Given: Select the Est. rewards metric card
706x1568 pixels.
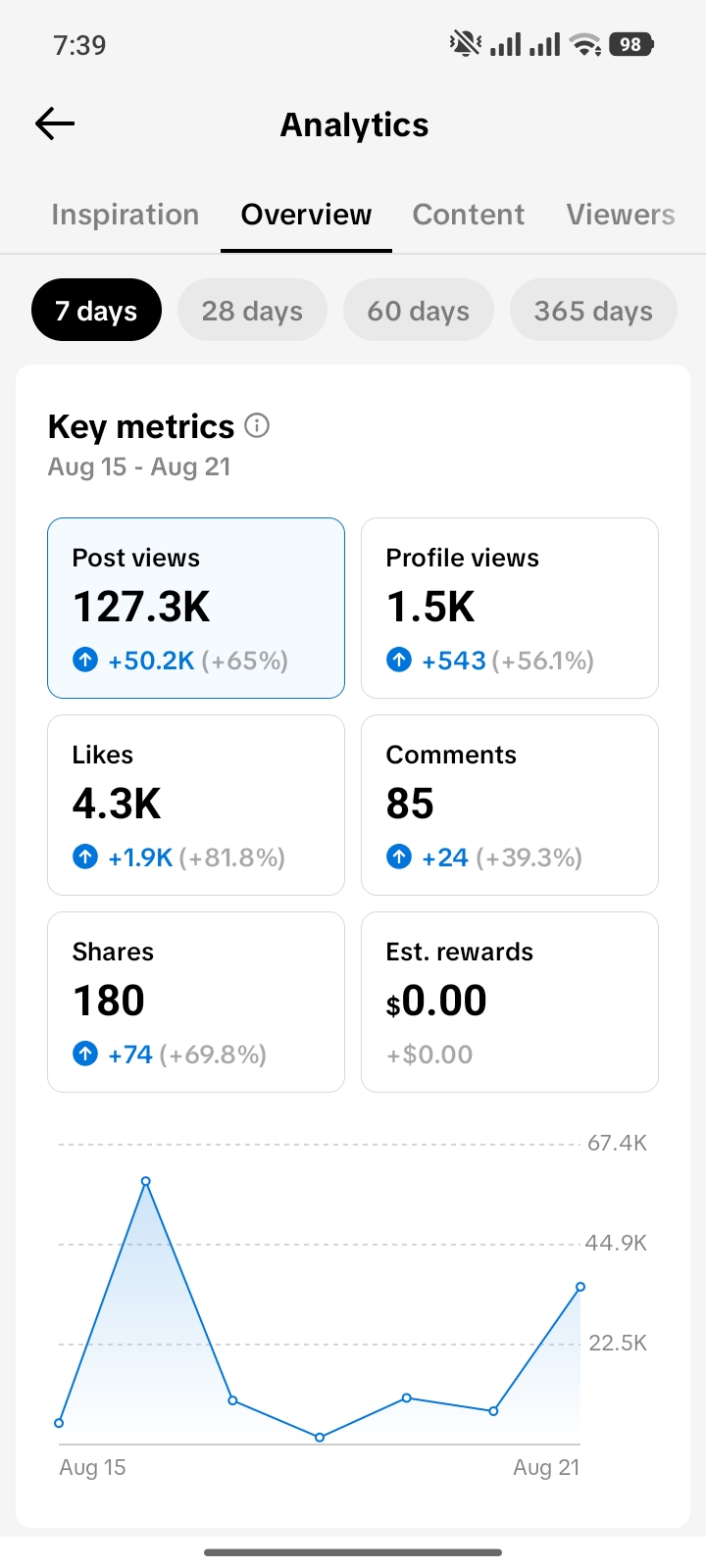Looking at the screenshot, I should pos(510,1002).
